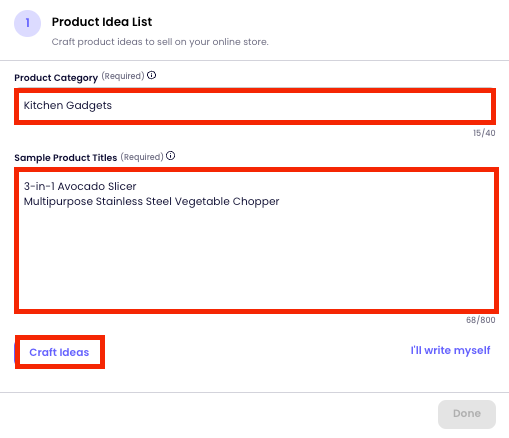Click the Craft Ideas button

click(x=59, y=352)
